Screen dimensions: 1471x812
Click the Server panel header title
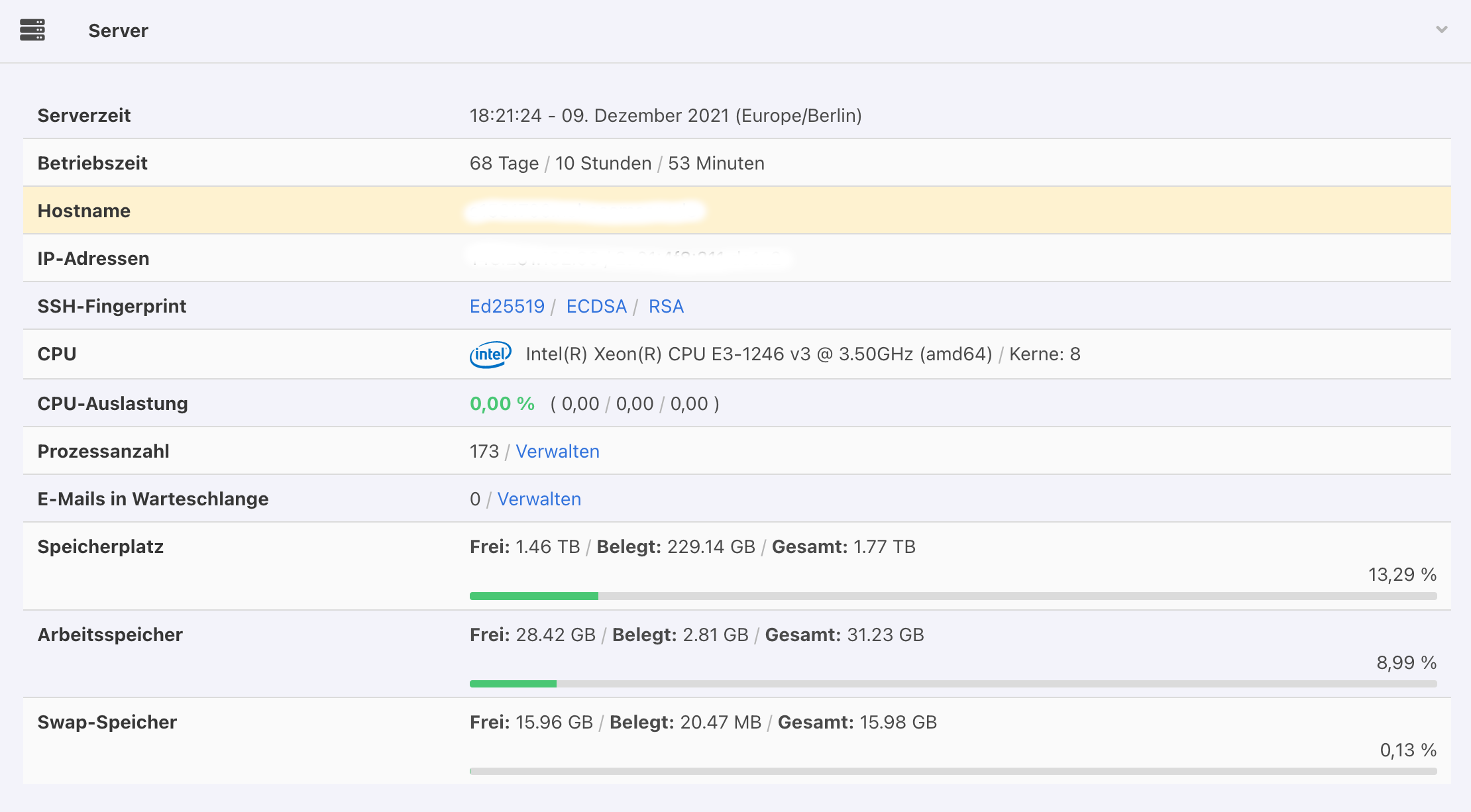tap(118, 30)
